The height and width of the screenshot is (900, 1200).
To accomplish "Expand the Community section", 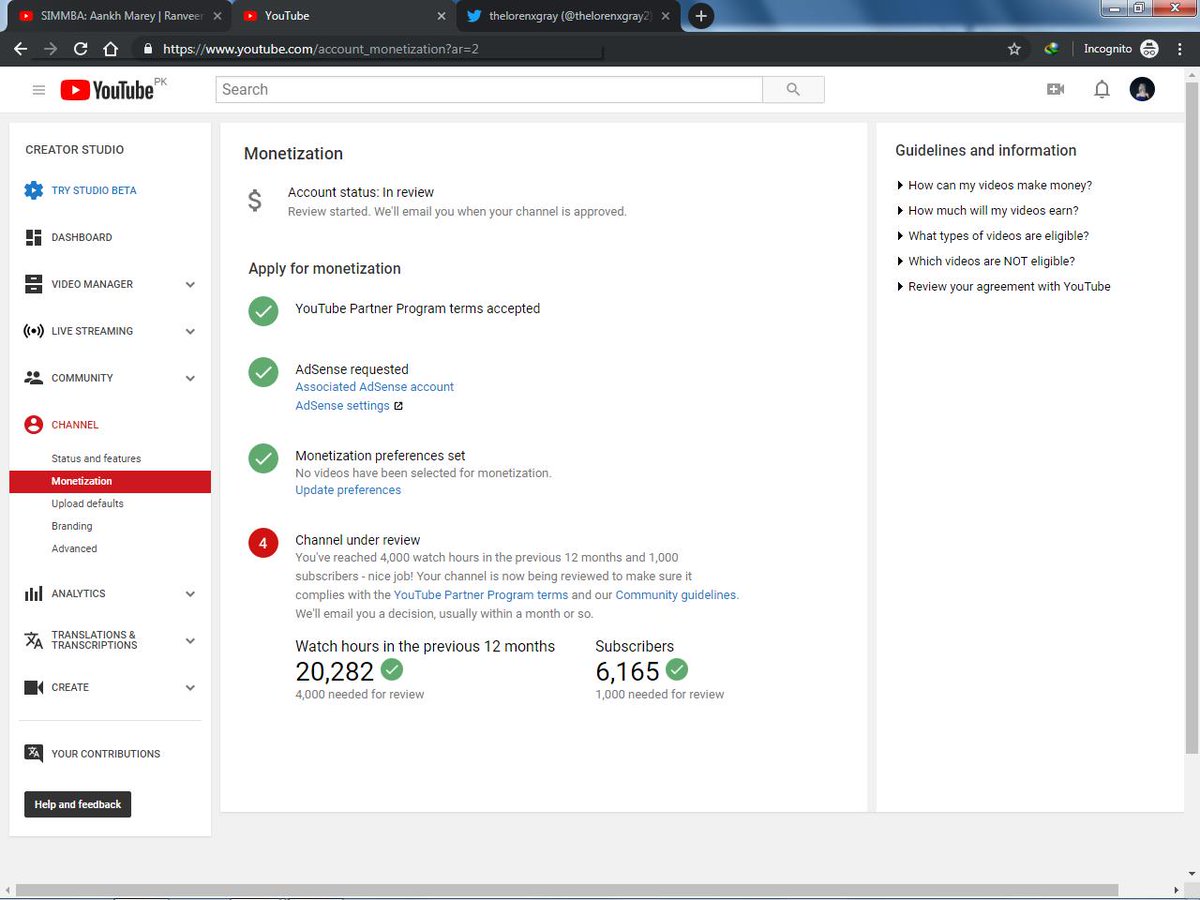I will coord(190,378).
